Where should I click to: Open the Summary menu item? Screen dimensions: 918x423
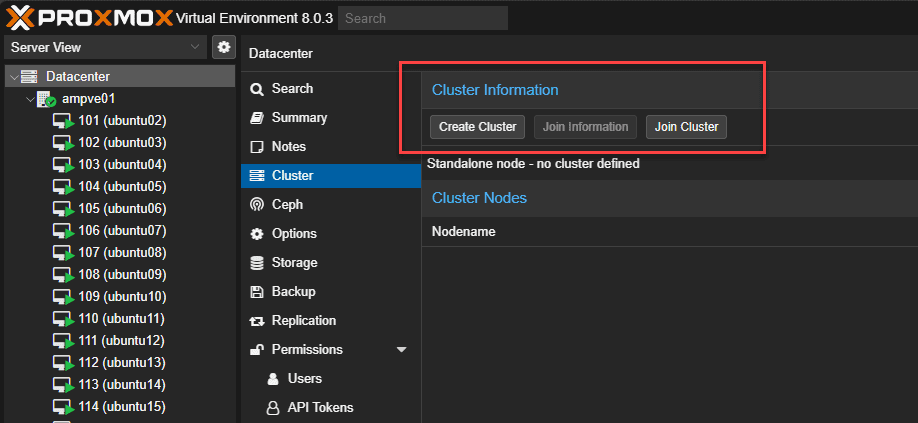331,118
